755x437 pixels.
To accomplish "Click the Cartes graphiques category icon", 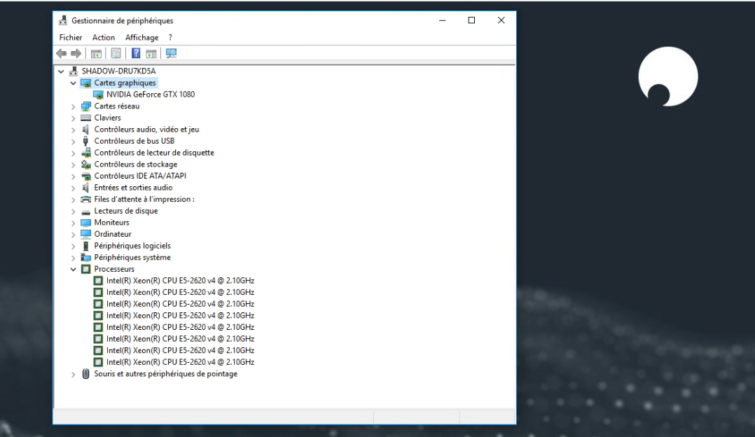I will click(x=86, y=83).
